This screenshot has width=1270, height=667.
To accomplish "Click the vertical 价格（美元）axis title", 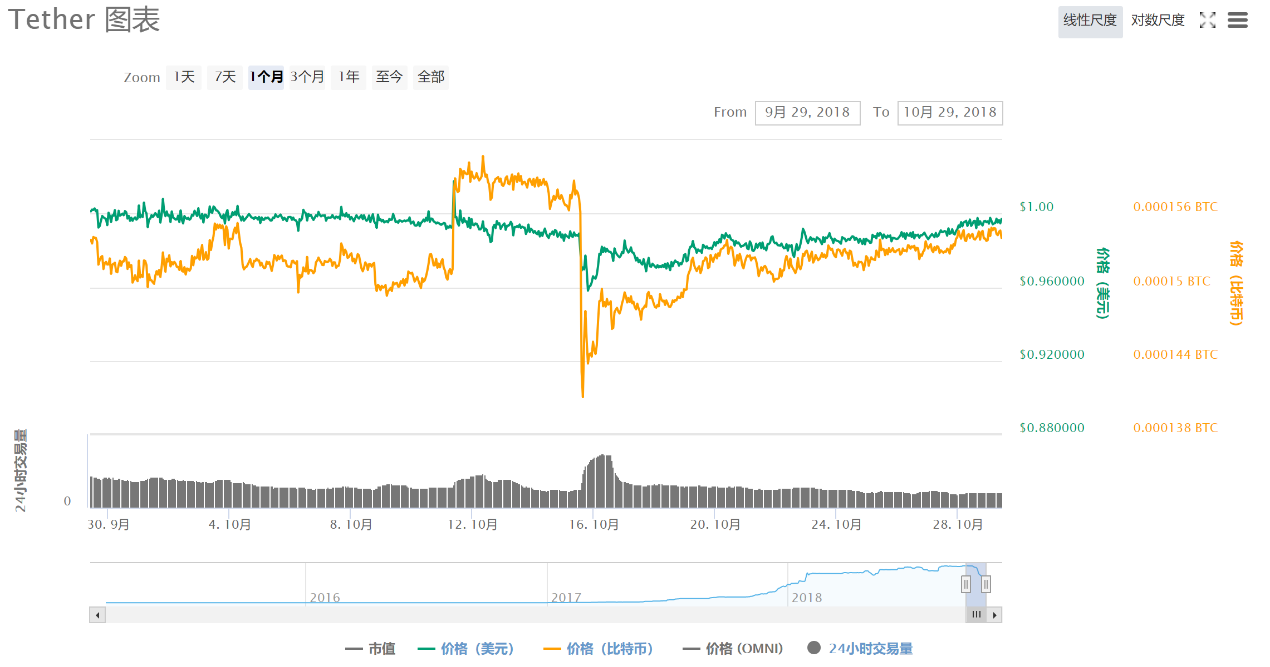I will [x=1103, y=282].
